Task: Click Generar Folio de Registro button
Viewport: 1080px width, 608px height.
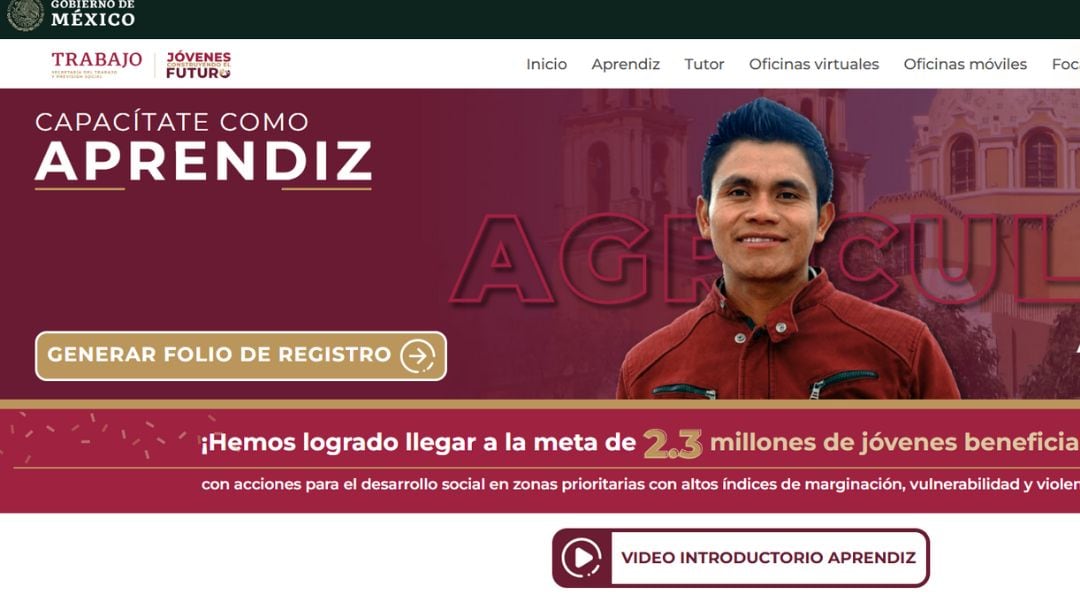Action: pyautogui.click(x=240, y=356)
